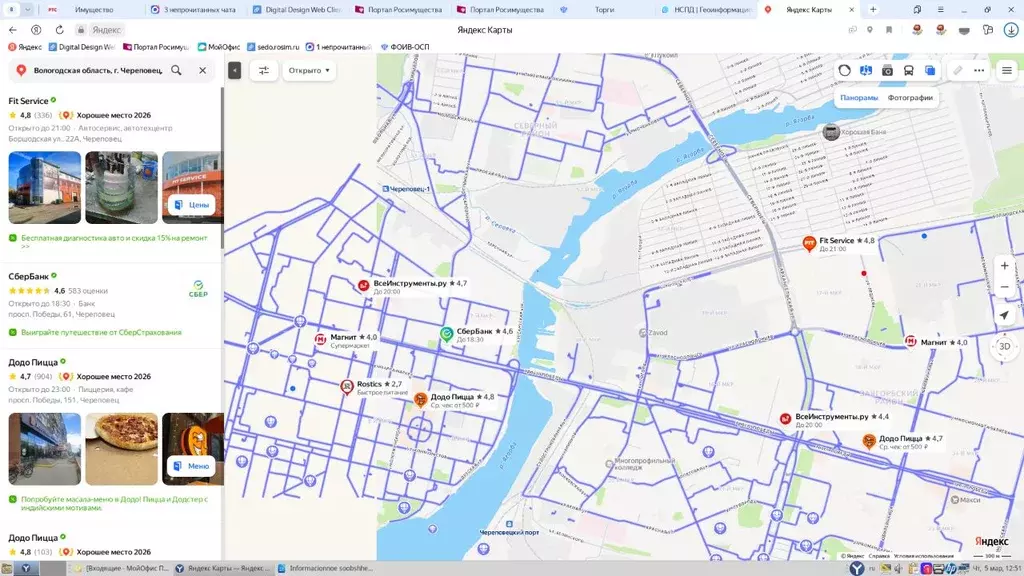The image size is (1024, 576).
Task: Toggle the public transport bus layer
Action: click(x=908, y=70)
